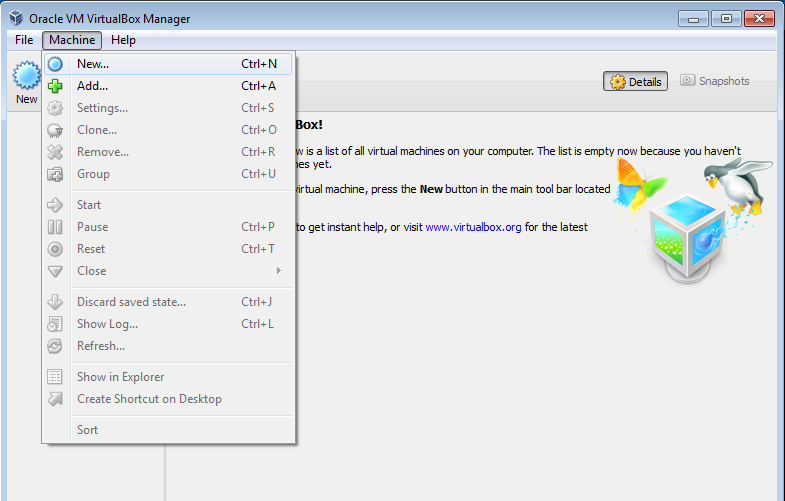Click the Start arrow icon in menu
Viewport: 785px width, 501px height.
pos(56,205)
